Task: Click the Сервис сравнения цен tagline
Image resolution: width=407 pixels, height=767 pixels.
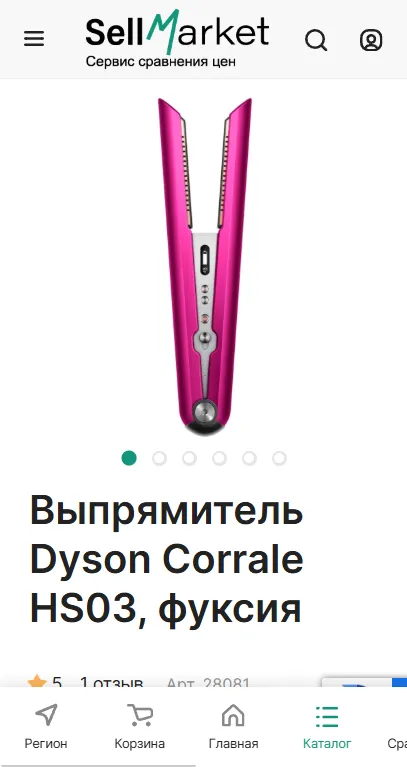Action: click(x=161, y=62)
